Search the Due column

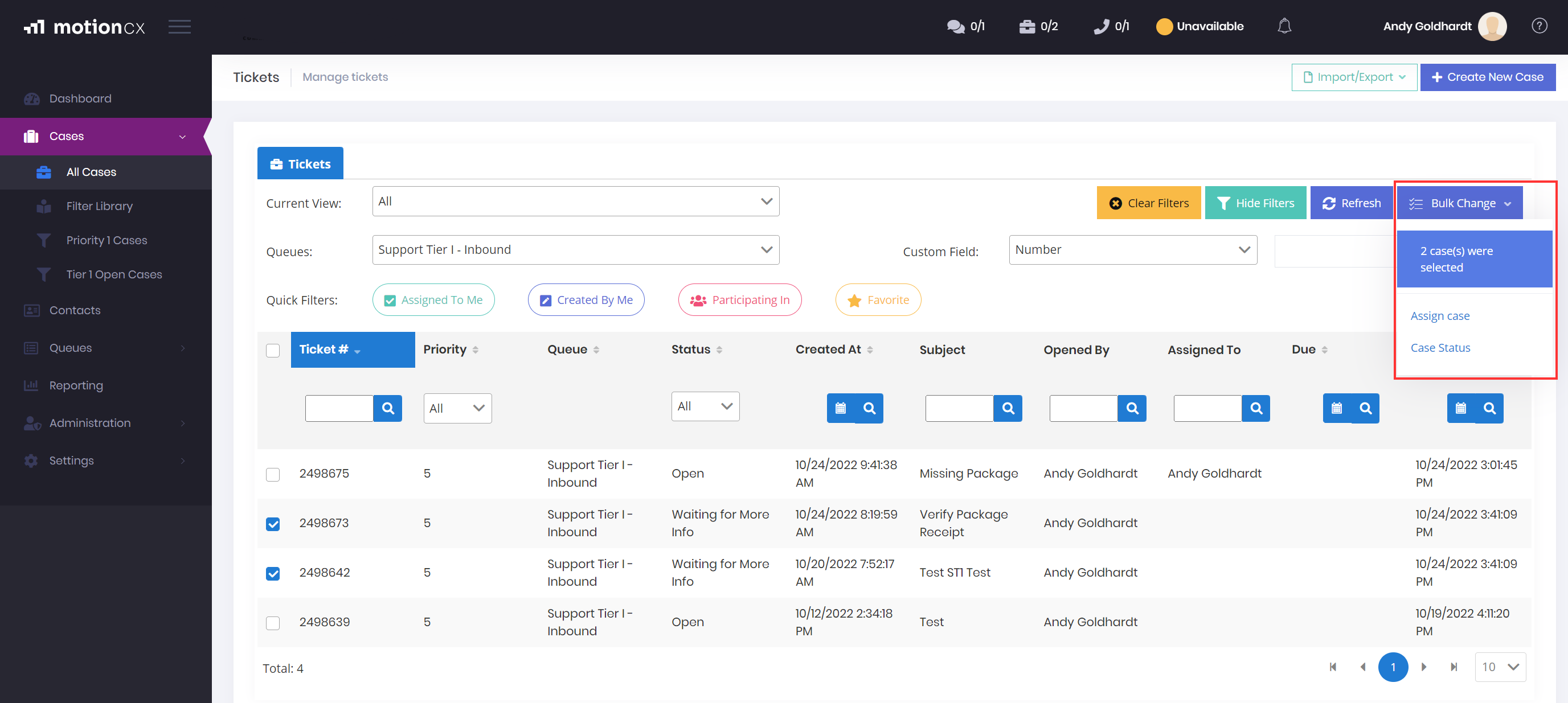tap(1365, 408)
